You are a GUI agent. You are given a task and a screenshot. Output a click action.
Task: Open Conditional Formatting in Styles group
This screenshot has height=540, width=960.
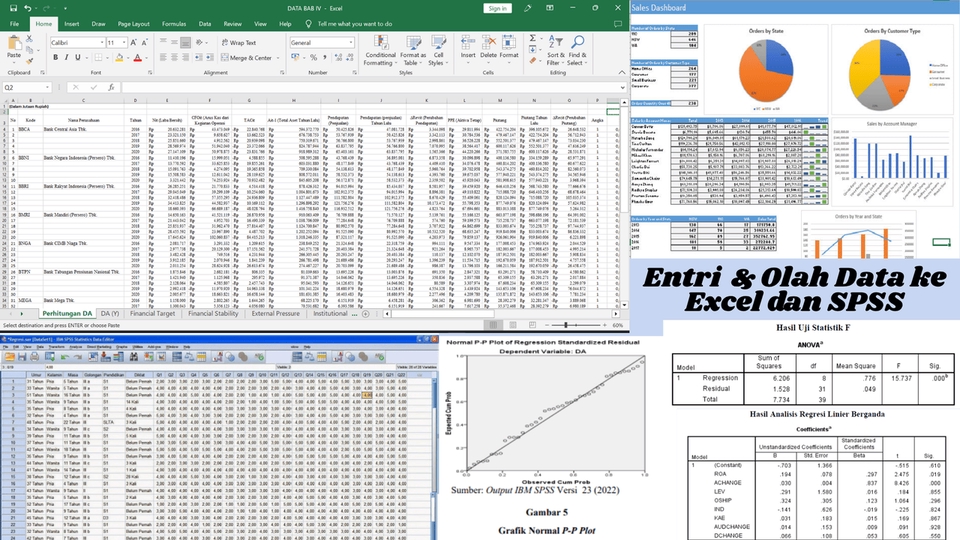(x=380, y=50)
